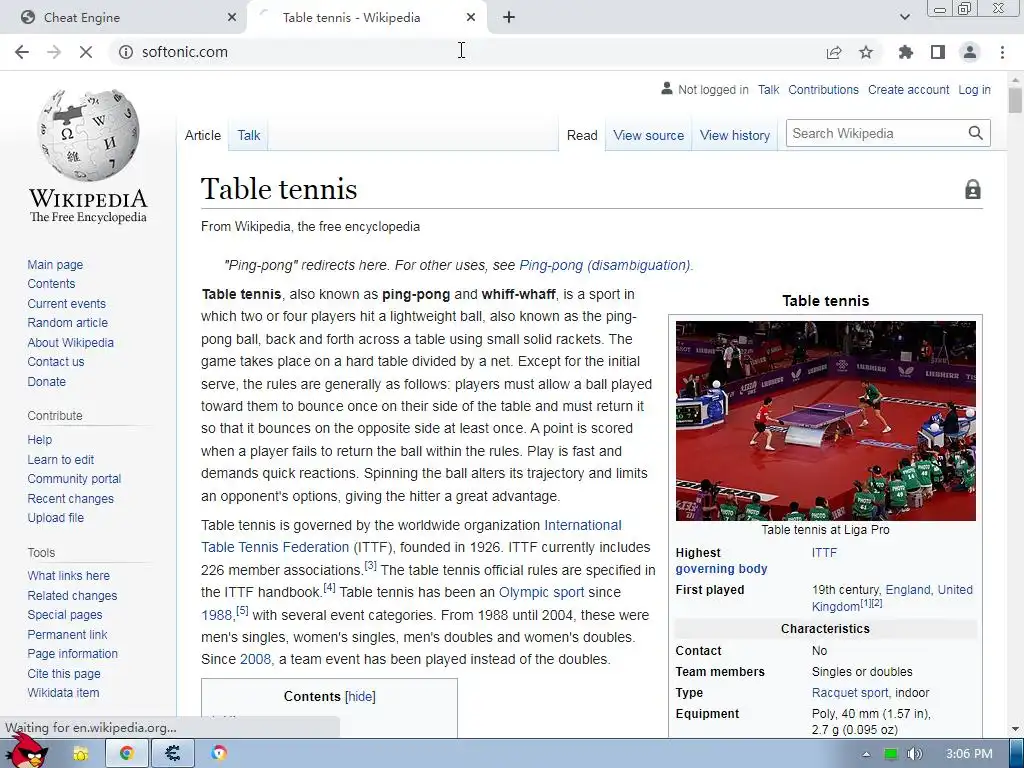1024x768 pixels.
Task: Click the England link in infobox
Action: click(908, 590)
